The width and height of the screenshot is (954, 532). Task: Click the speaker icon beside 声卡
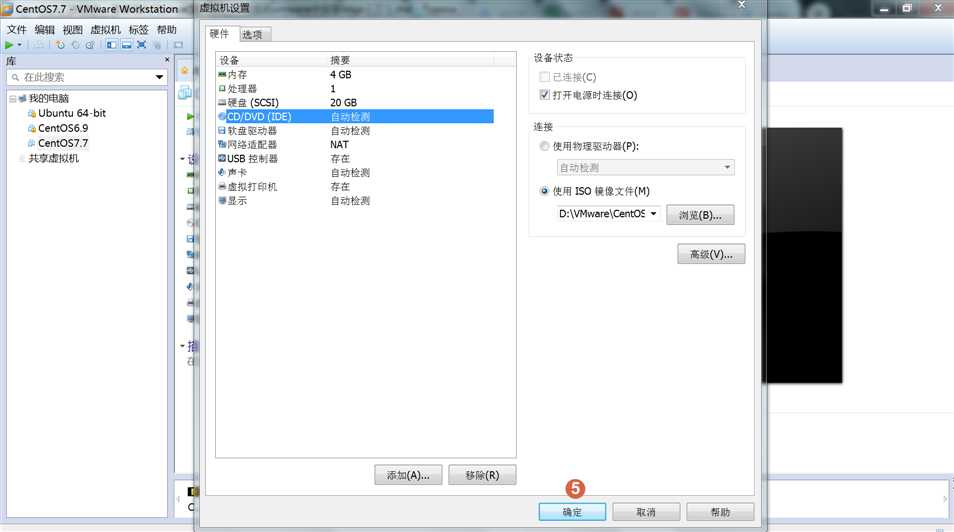click(222, 172)
